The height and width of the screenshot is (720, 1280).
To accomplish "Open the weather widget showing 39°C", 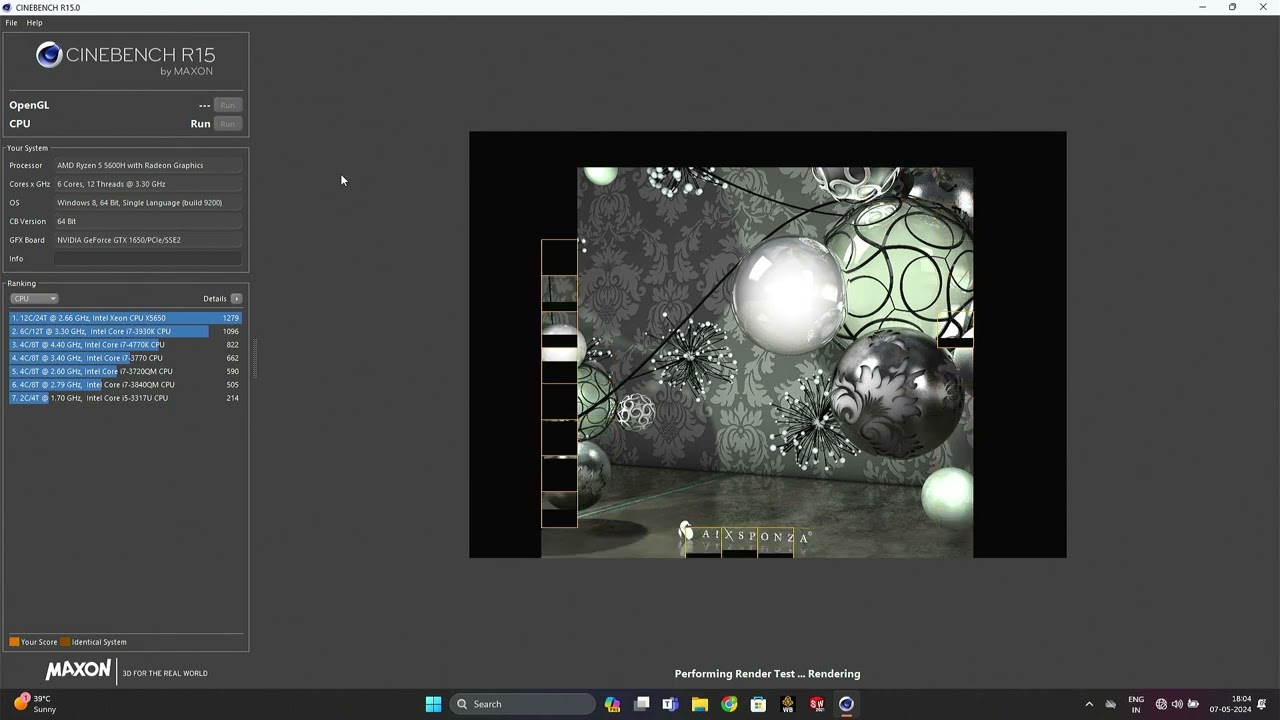I will coord(35,704).
